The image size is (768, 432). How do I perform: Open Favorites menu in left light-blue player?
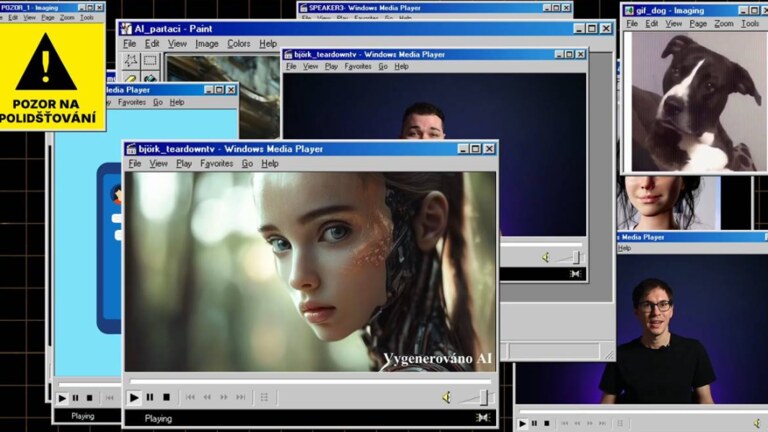[x=132, y=102]
